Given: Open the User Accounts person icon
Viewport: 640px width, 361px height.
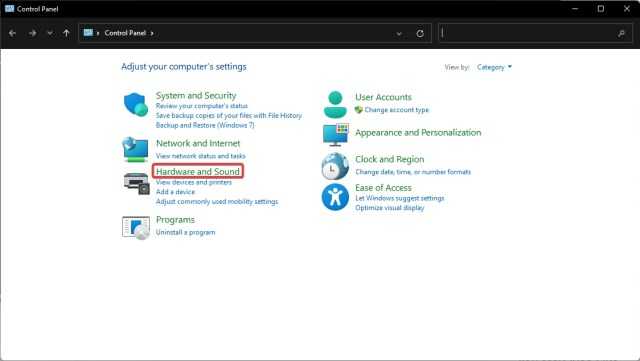Looking at the screenshot, I should pos(335,105).
